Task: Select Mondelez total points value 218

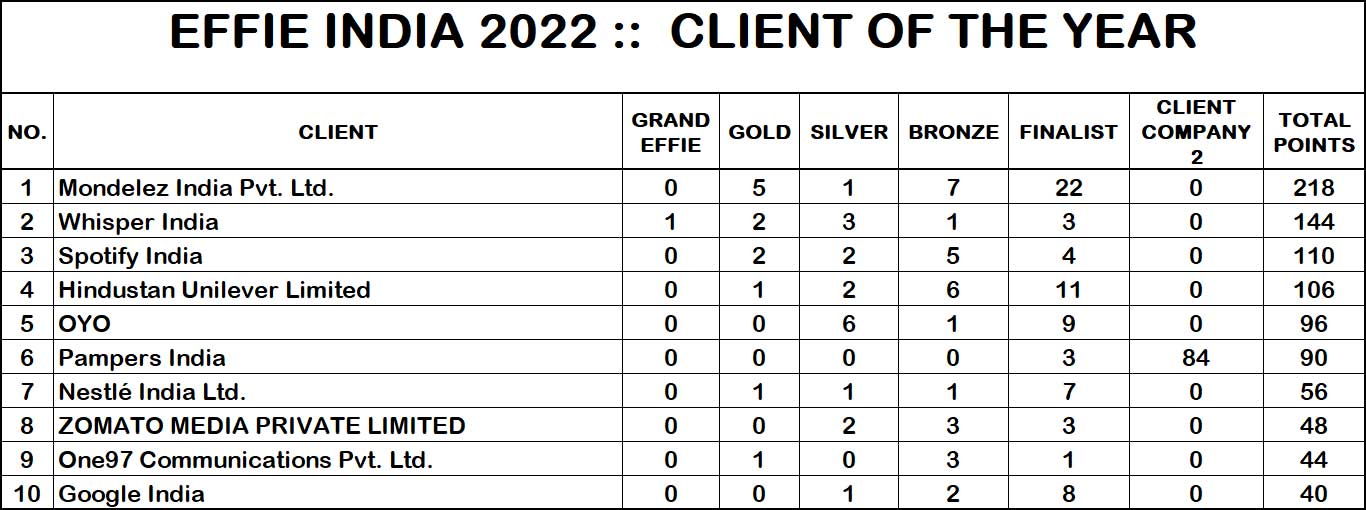Action: pyautogui.click(x=1314, y=188)
